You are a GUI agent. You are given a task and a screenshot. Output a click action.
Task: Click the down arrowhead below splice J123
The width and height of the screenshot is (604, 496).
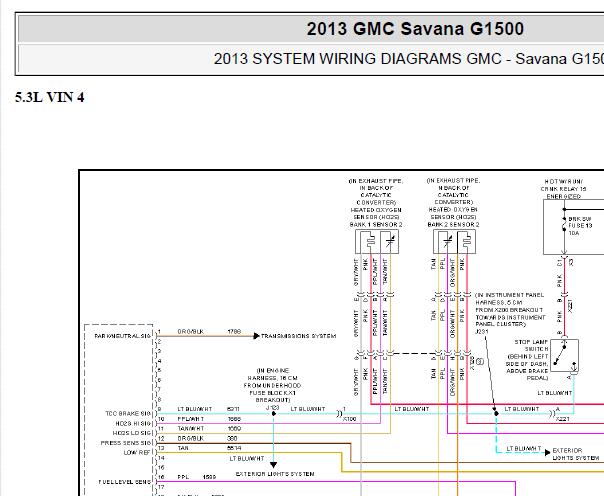[x=273, y=465]
